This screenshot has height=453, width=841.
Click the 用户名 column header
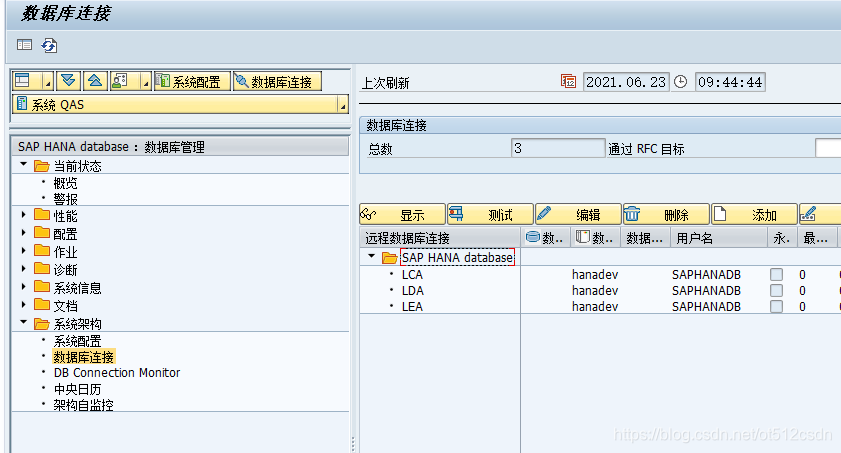point(719,238)
